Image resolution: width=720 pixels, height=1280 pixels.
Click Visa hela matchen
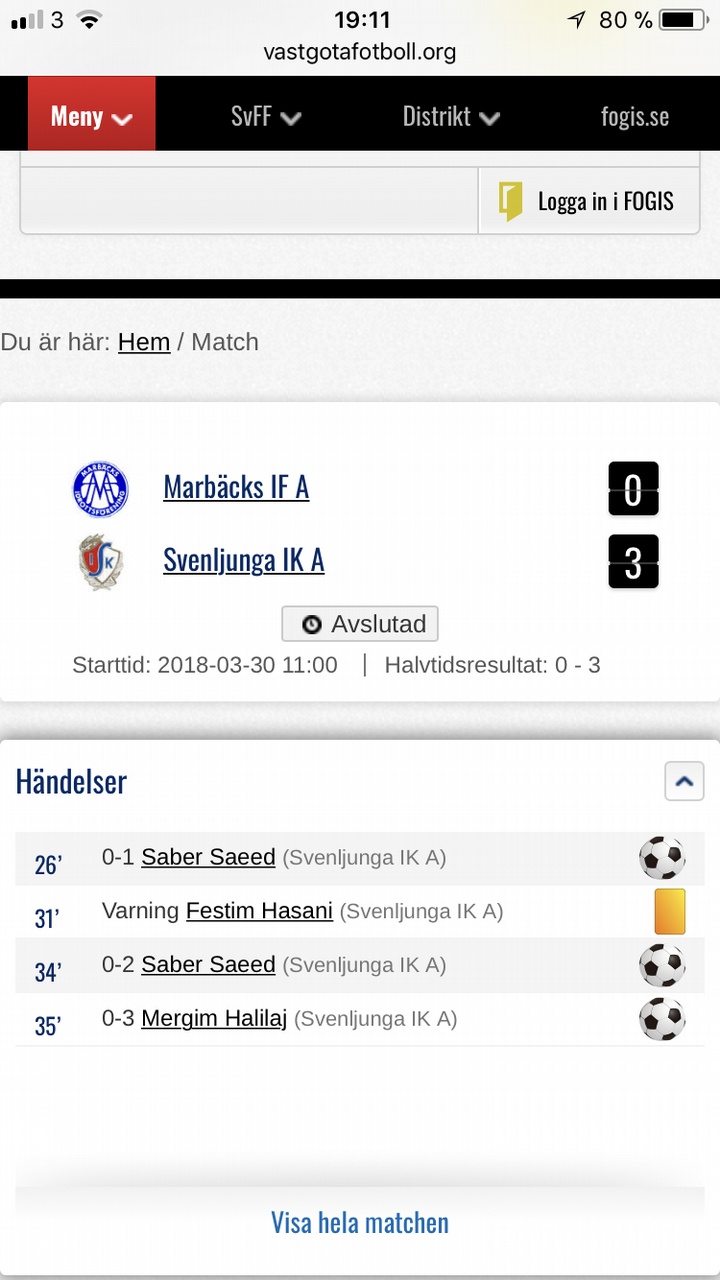coord(360,1222)
